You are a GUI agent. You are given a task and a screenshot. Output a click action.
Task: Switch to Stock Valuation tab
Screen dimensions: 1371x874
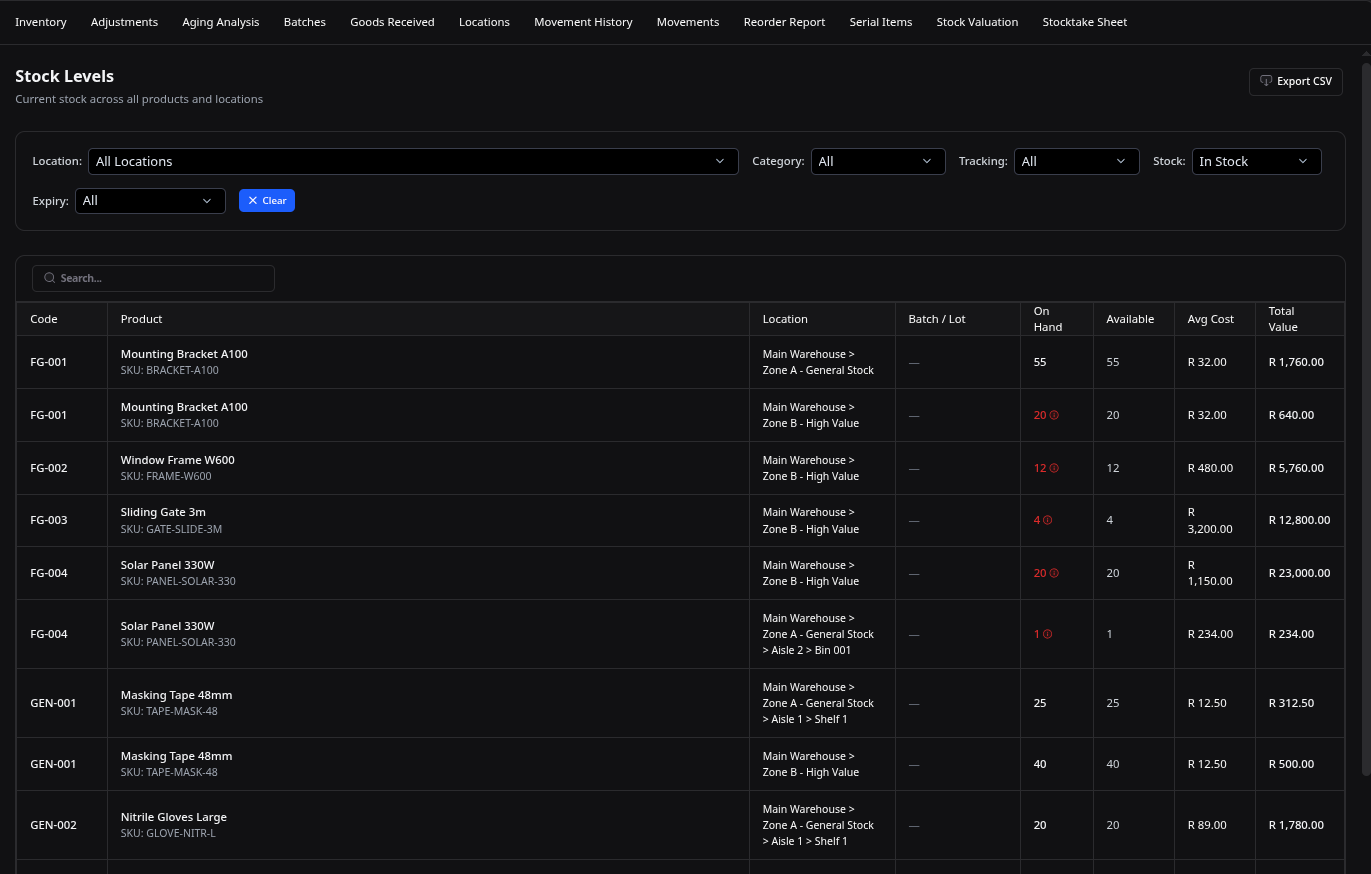977,22
